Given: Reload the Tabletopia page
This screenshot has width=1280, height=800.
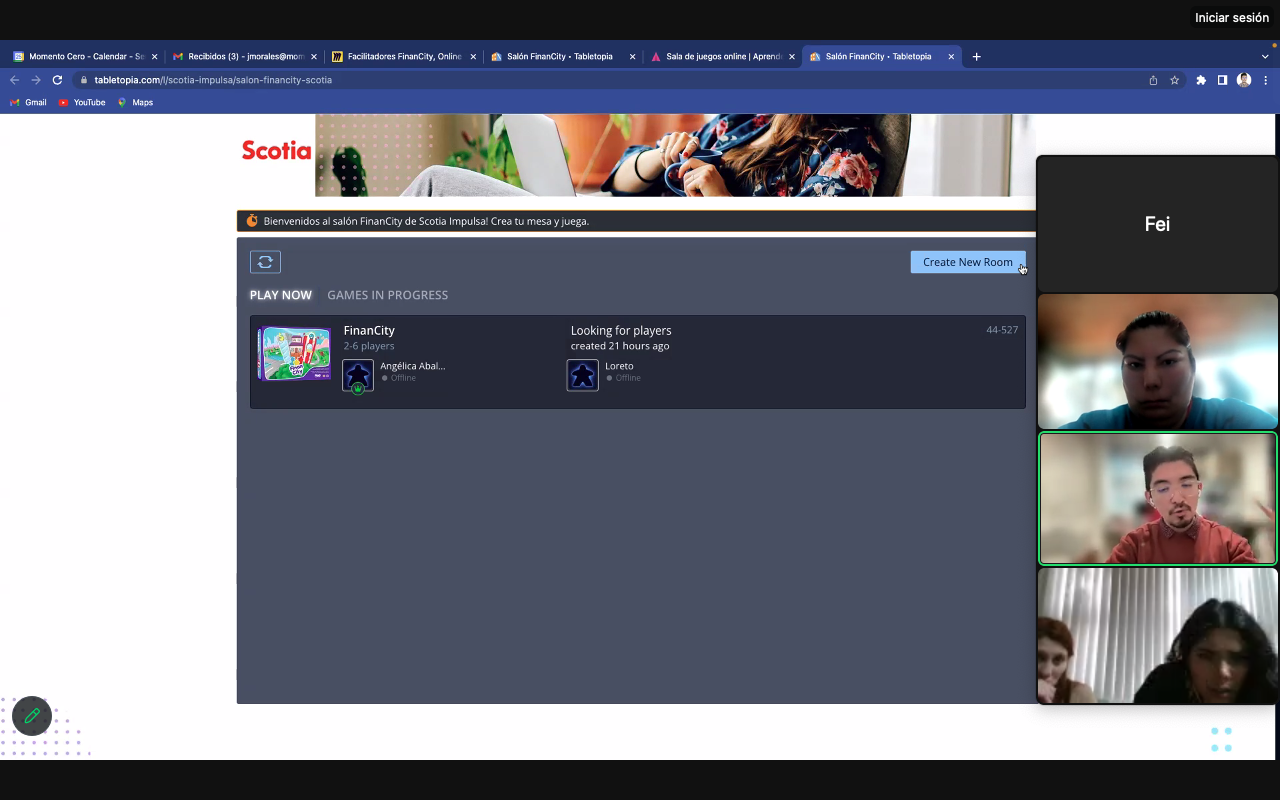Looking at the screenshot, I should (x=57, y=80).
